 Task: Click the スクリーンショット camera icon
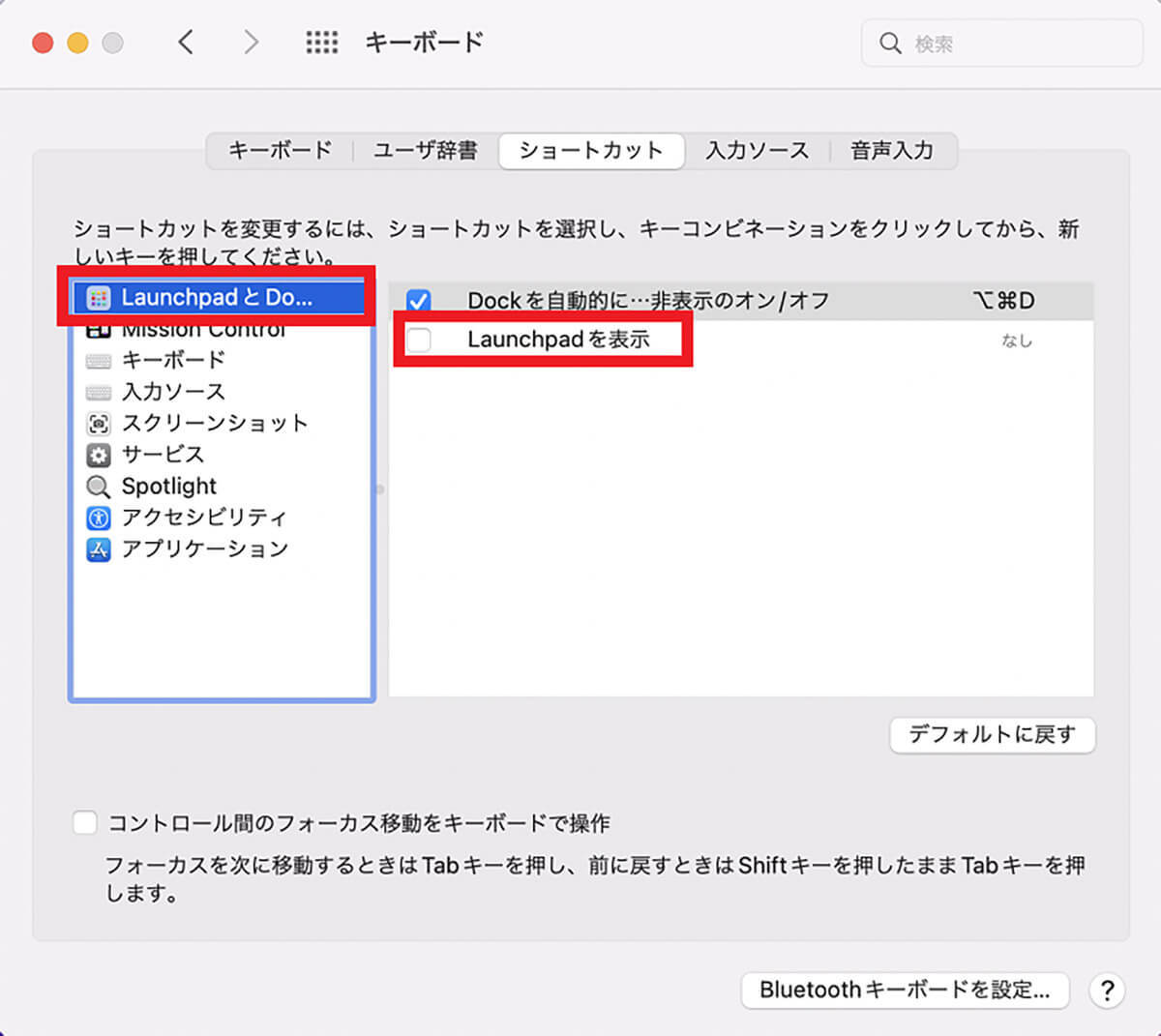click(98, 424)
